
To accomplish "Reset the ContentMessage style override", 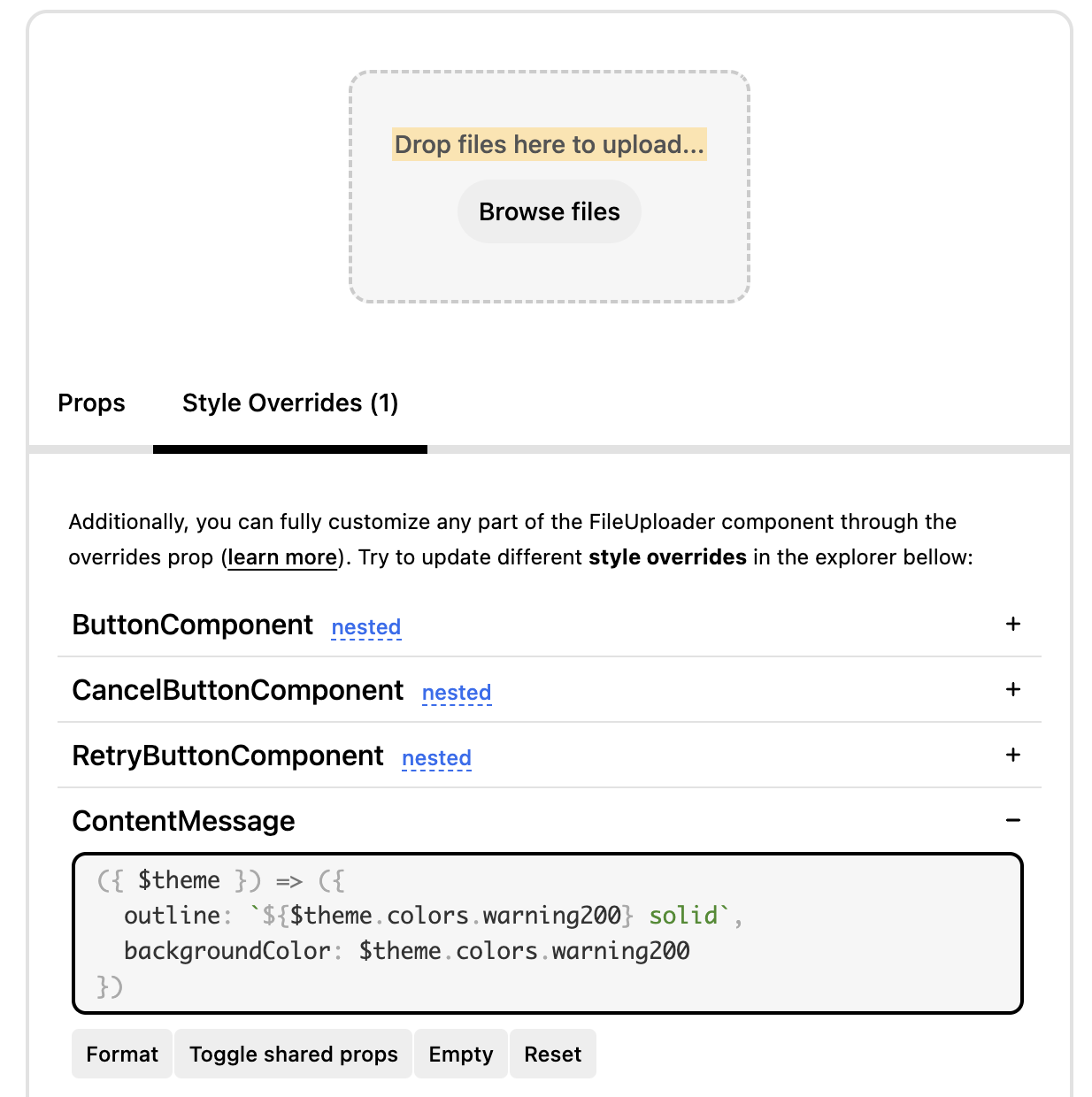I will (552, 1054).
